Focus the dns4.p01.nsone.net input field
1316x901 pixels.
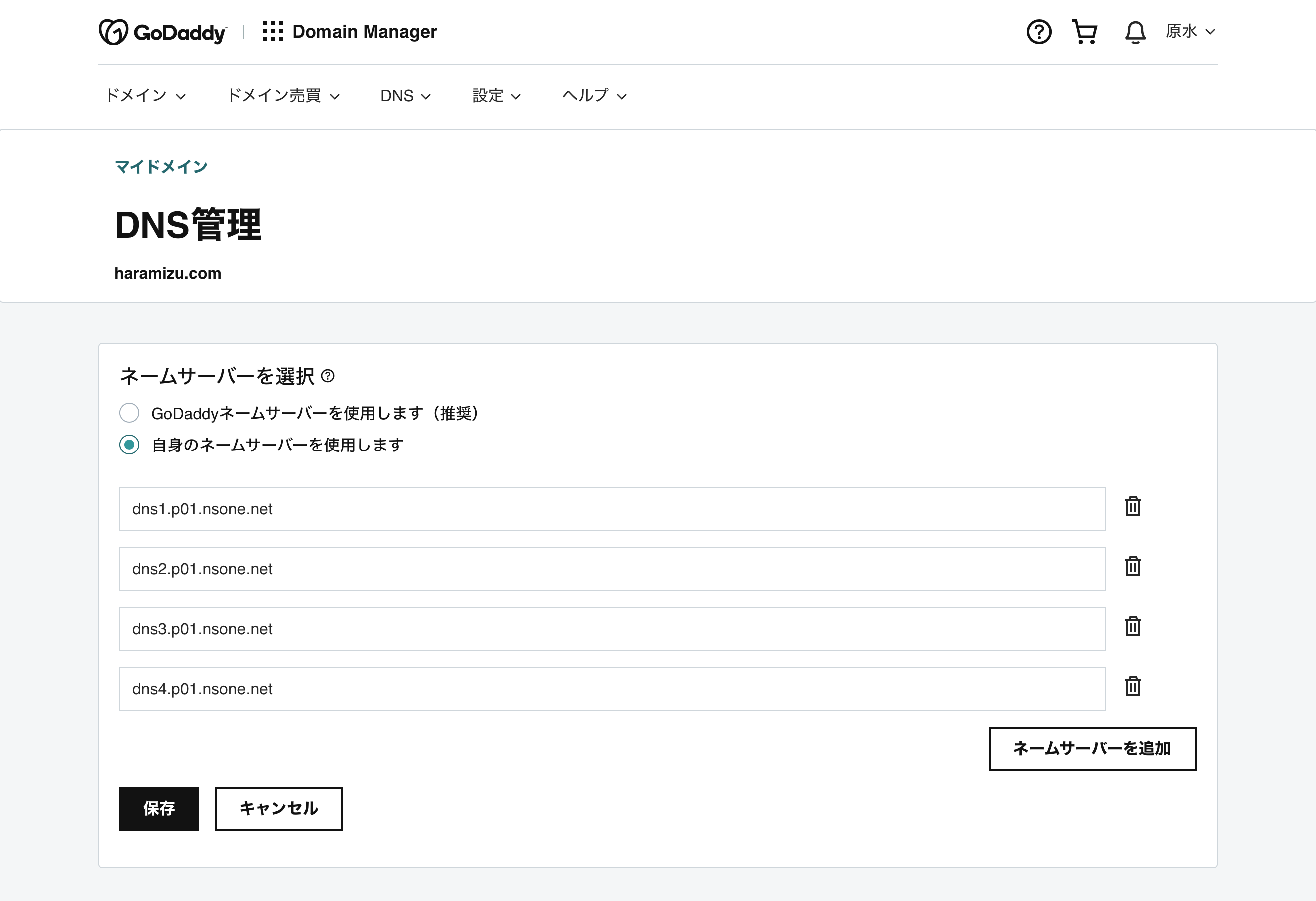coord(612,689)
